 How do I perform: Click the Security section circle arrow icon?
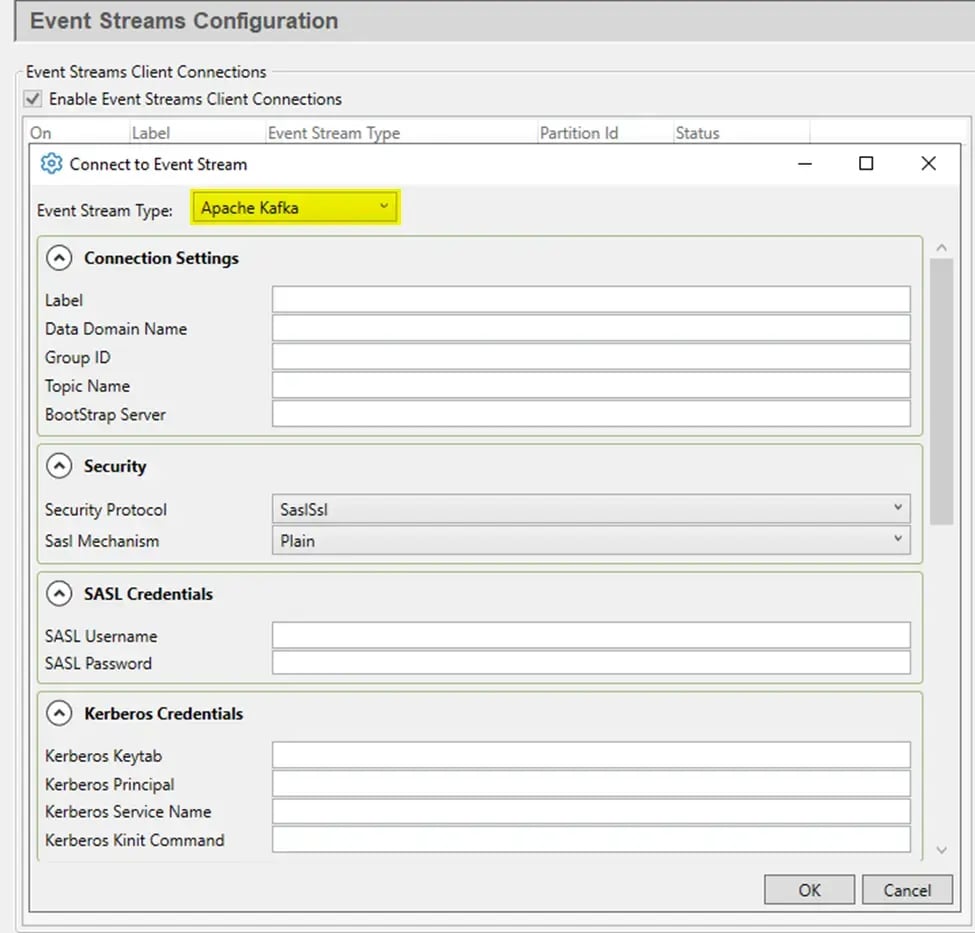coord(59,466)
